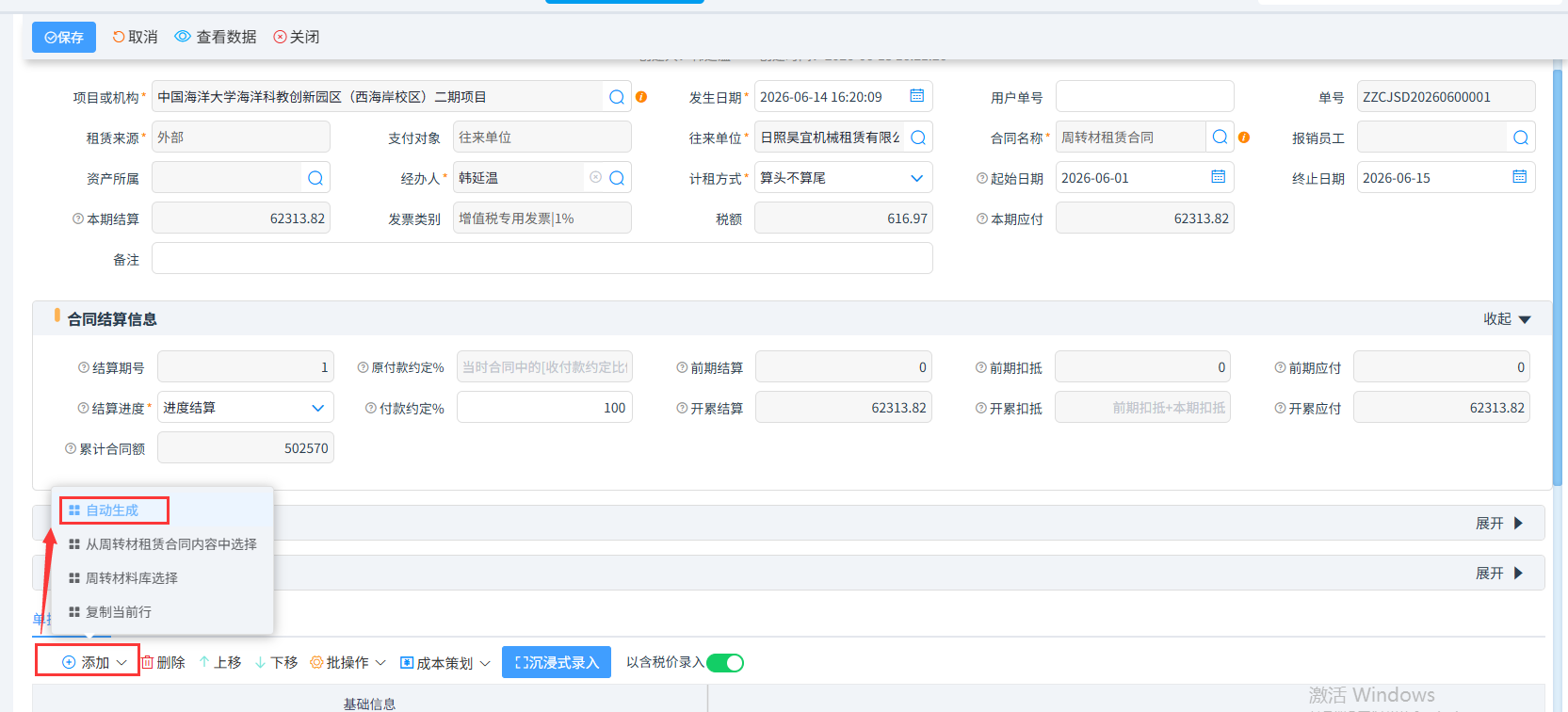Click help icon beside 开累结算

pyautogui.click(x=682, y=408)
